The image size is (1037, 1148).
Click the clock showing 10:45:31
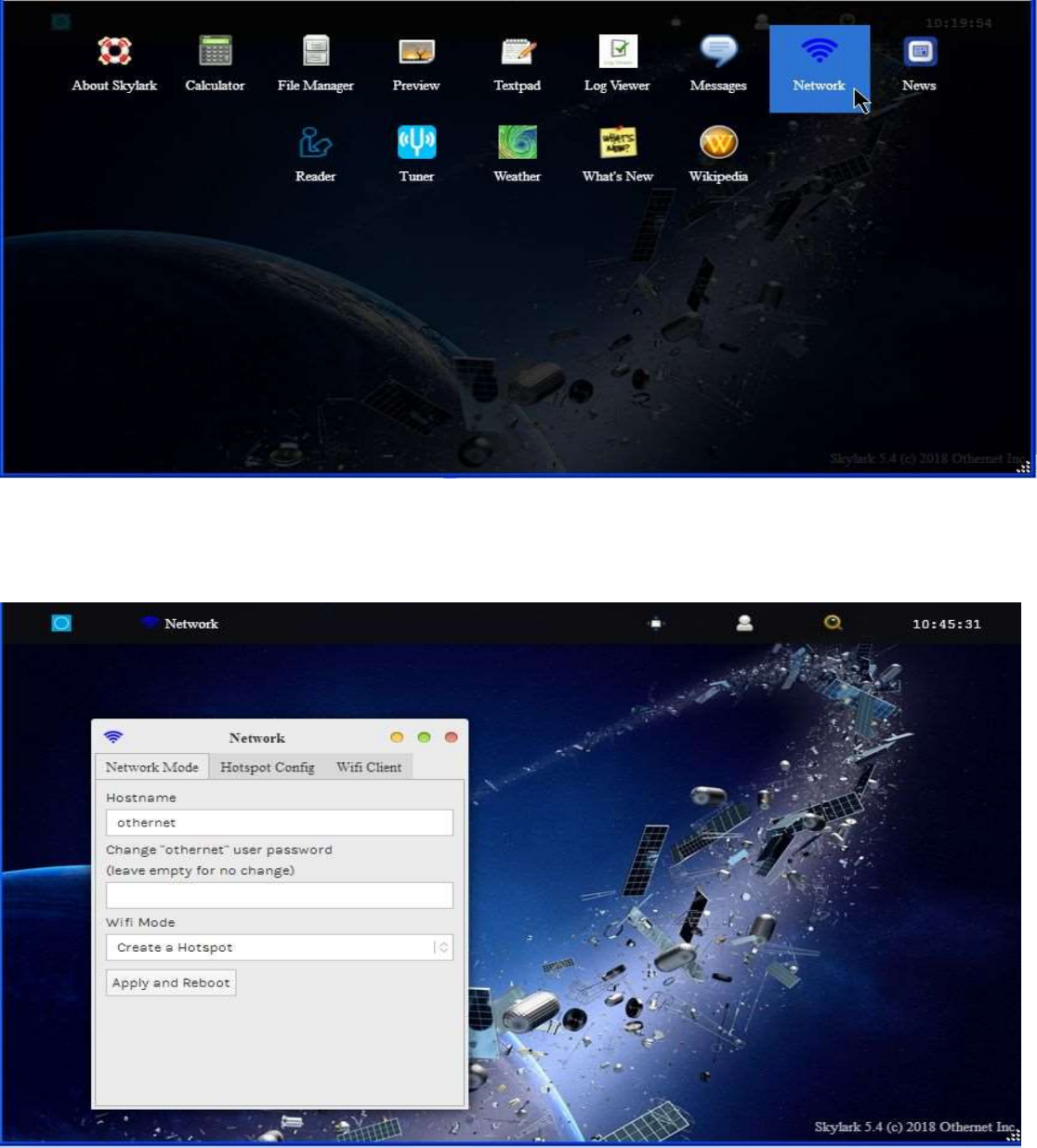tap(947, 624)
